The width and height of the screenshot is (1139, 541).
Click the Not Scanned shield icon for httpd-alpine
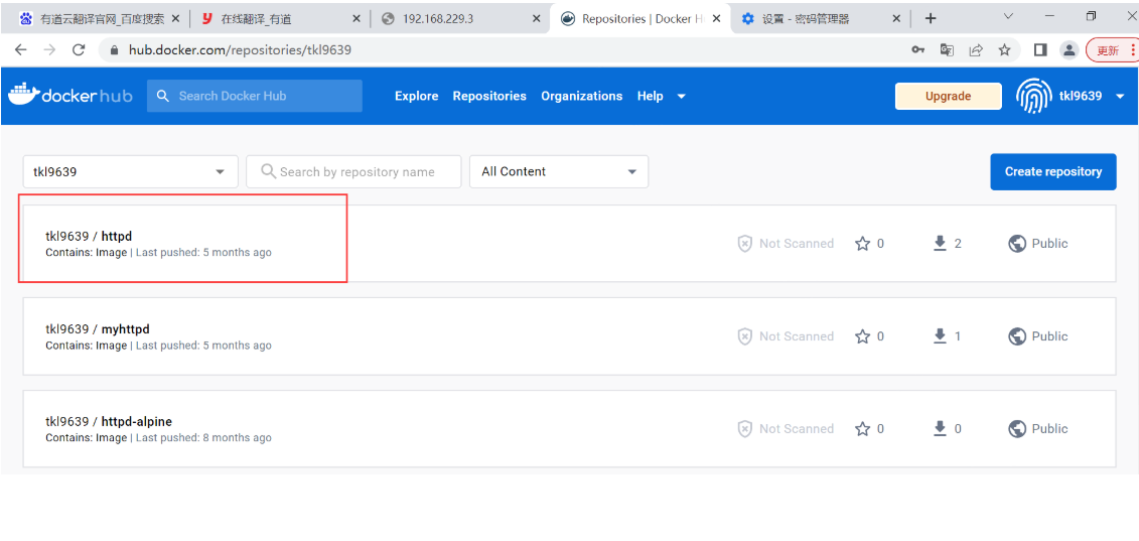click(745, 429)
